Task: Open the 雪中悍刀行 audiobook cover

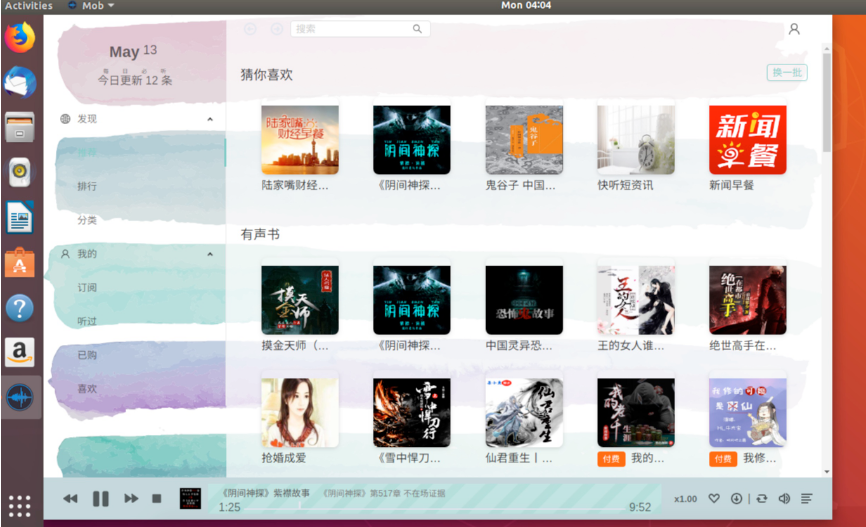Action: [x=411, y=413]
